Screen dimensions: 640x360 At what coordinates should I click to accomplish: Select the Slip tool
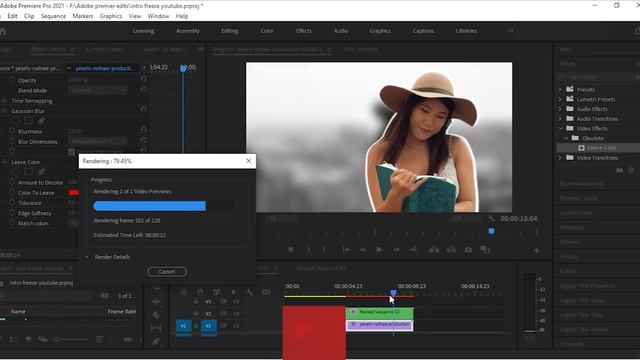coord(156,328)
